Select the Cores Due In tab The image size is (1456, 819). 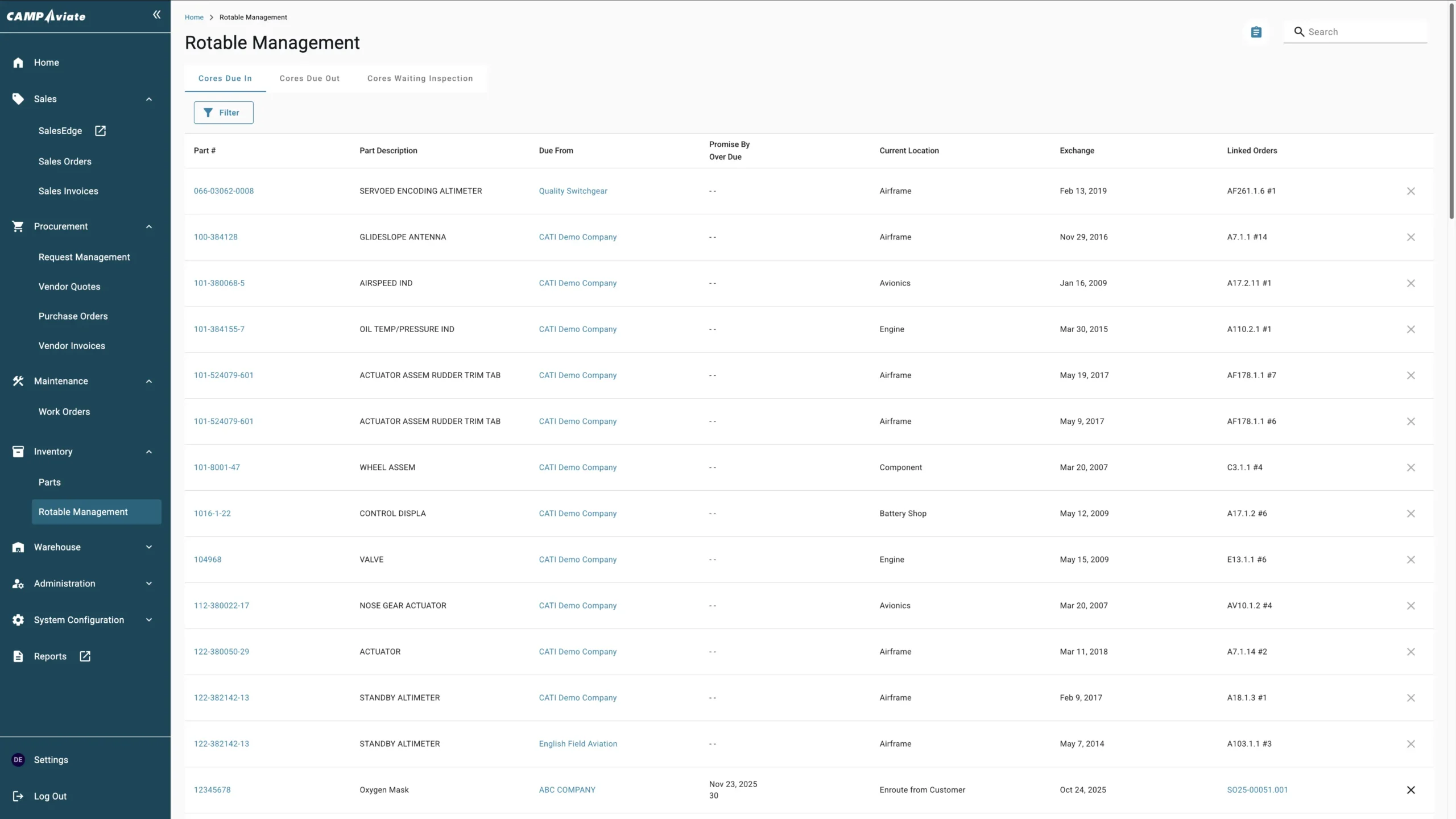point(225,78)
